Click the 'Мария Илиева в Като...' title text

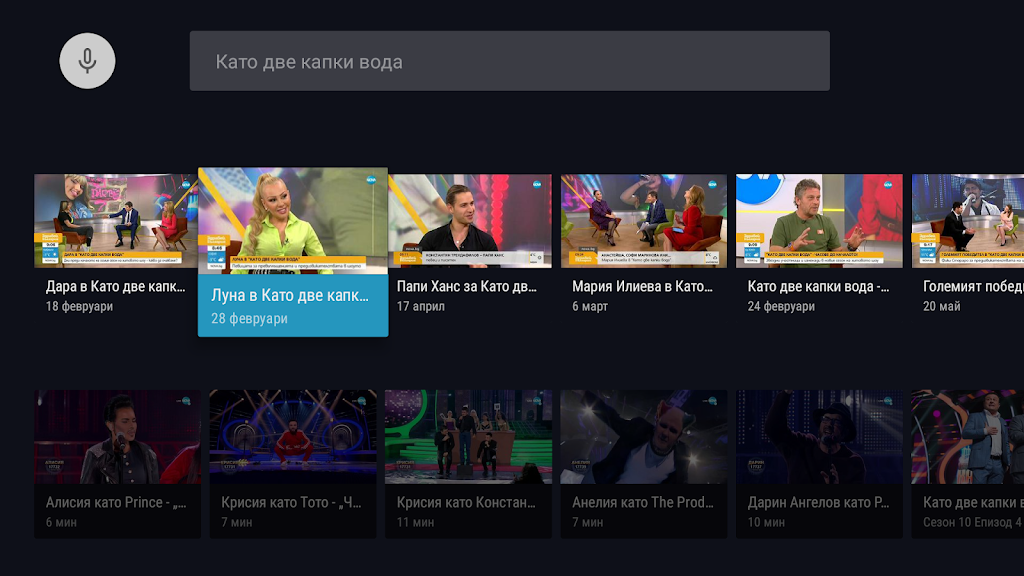coord(642,286)
